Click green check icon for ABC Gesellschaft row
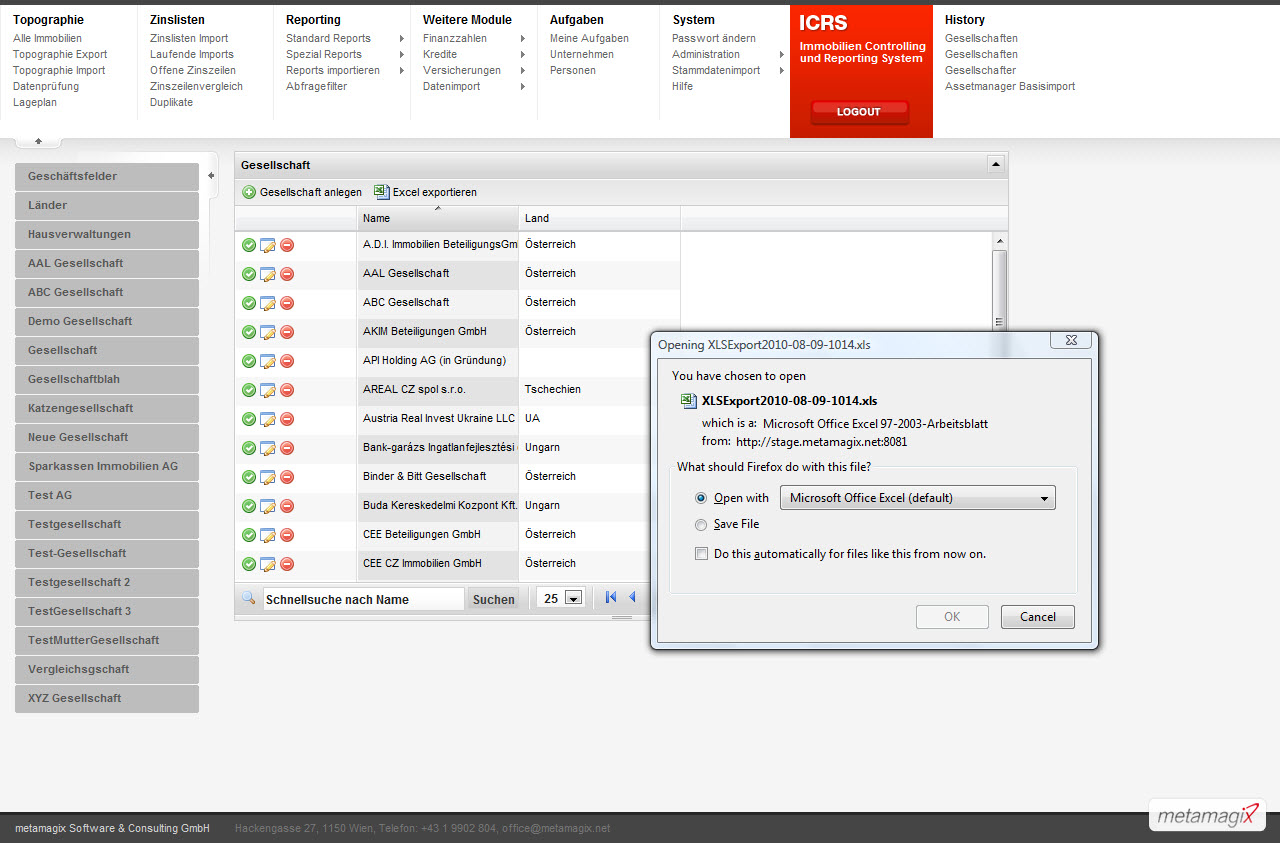The height and width of the screenshot is (843, 1280). tap(249, 303)
